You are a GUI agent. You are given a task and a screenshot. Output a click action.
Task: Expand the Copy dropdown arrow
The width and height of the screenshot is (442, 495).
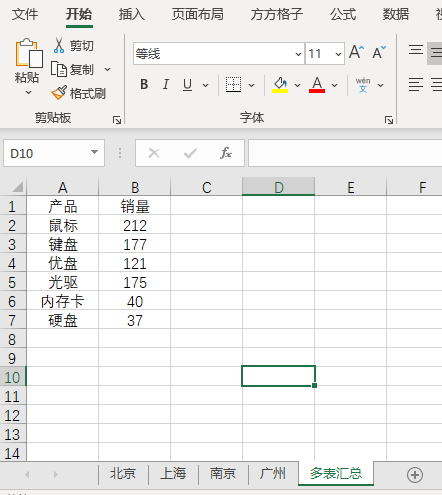pos(107,69)
